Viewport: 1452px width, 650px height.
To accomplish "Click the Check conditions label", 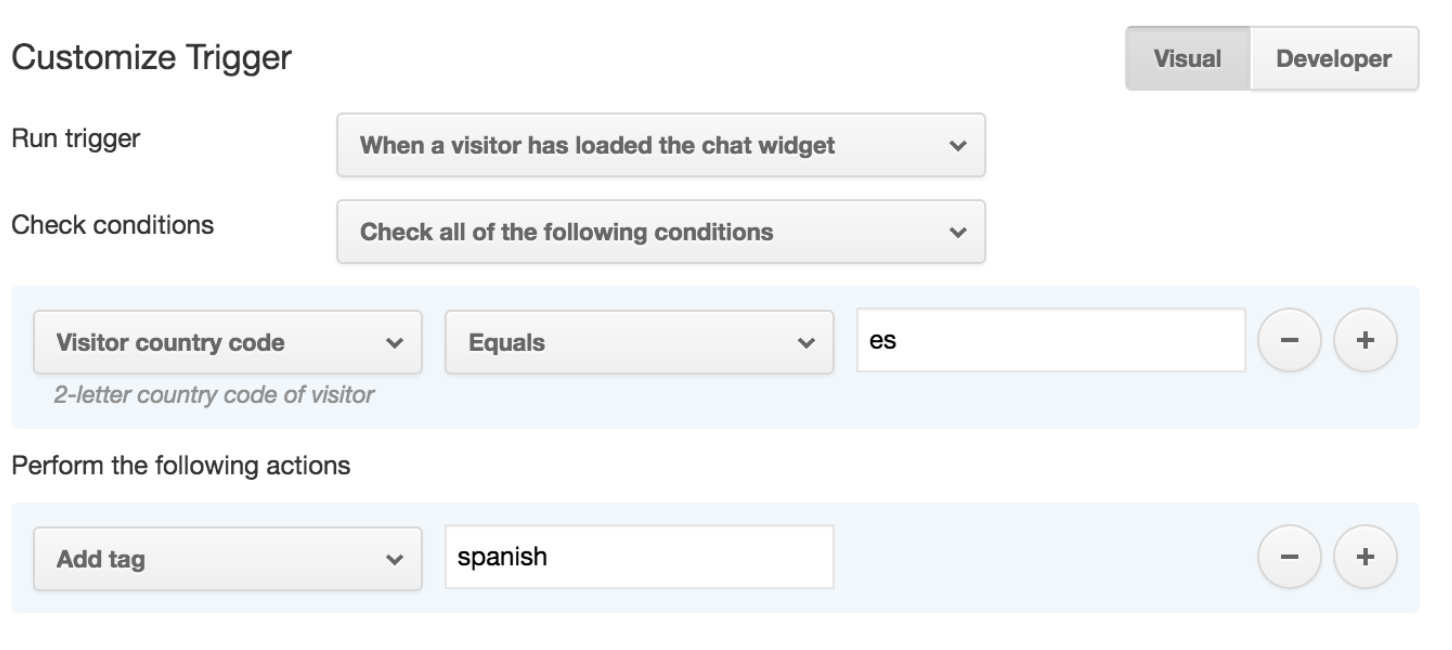I will 112,225.
